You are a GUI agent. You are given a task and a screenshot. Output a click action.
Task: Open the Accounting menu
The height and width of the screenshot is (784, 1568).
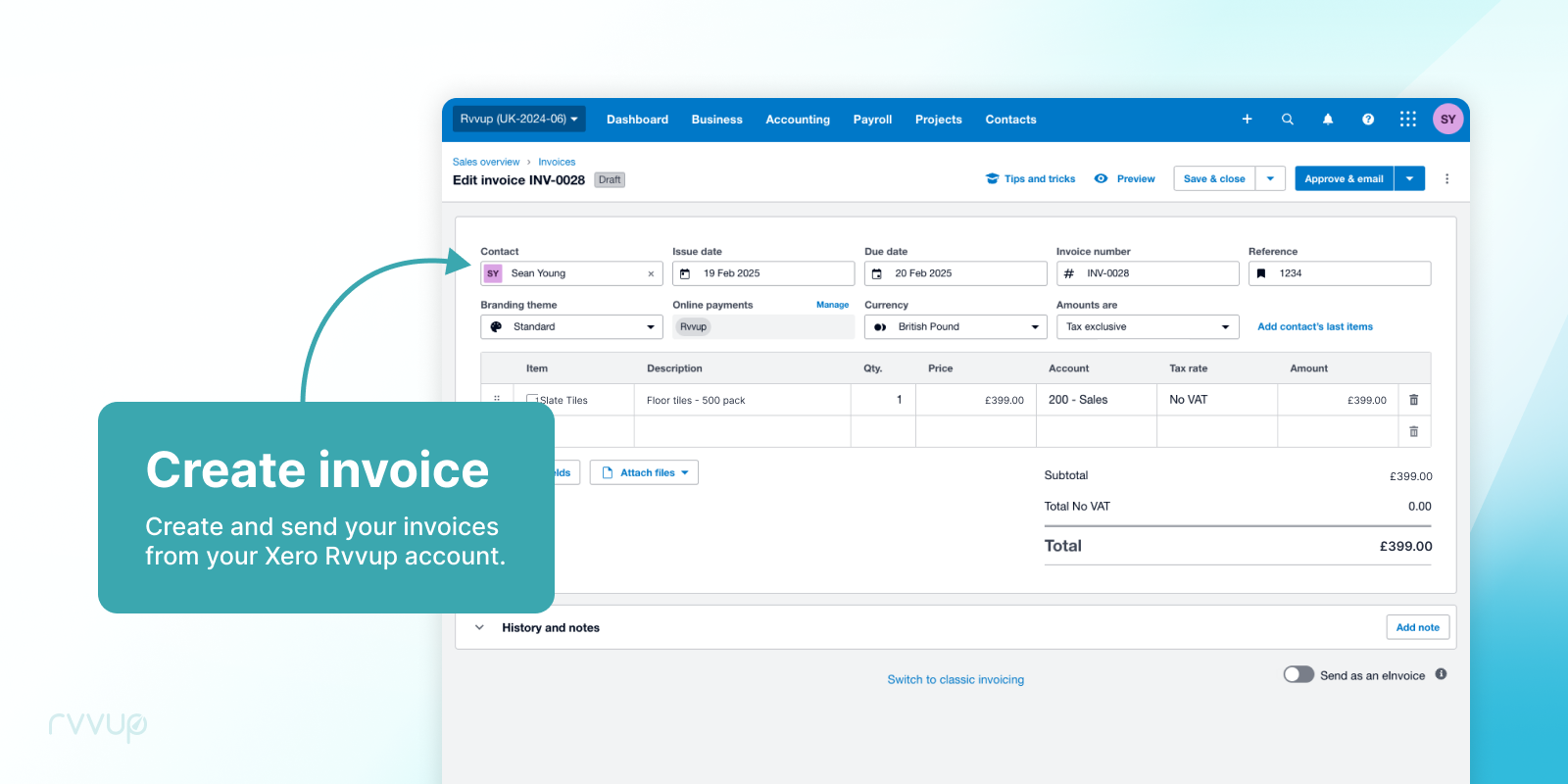(x=798, y=120)
